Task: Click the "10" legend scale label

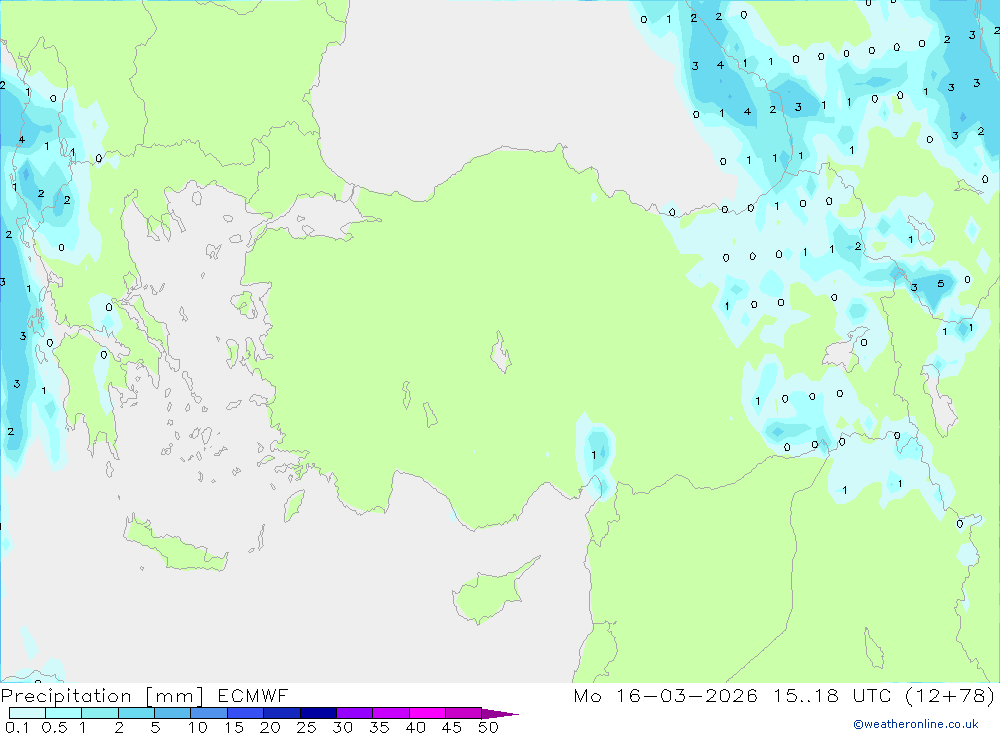Action: coord(198,727)
